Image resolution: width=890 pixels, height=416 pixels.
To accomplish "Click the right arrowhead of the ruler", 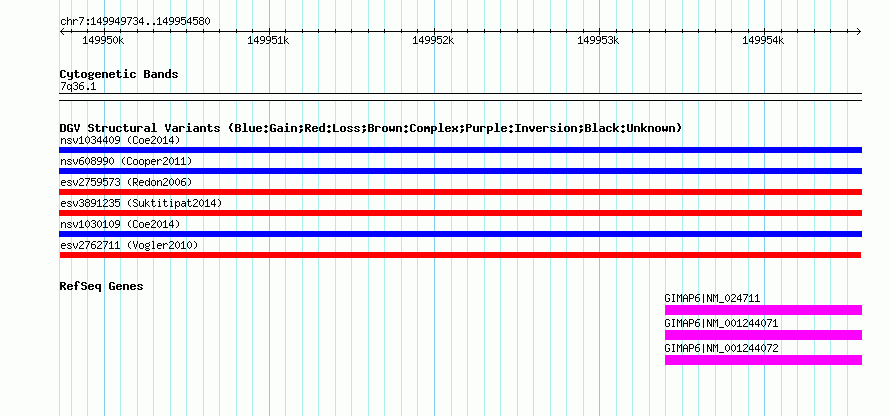I will click(859, 31).
